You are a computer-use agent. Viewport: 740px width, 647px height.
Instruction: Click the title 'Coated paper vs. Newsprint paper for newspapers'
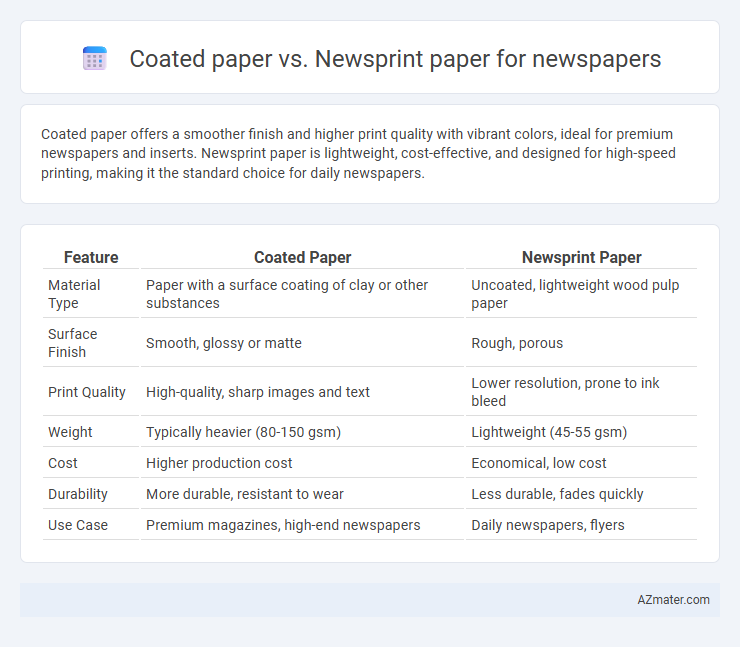click(395, 59)
